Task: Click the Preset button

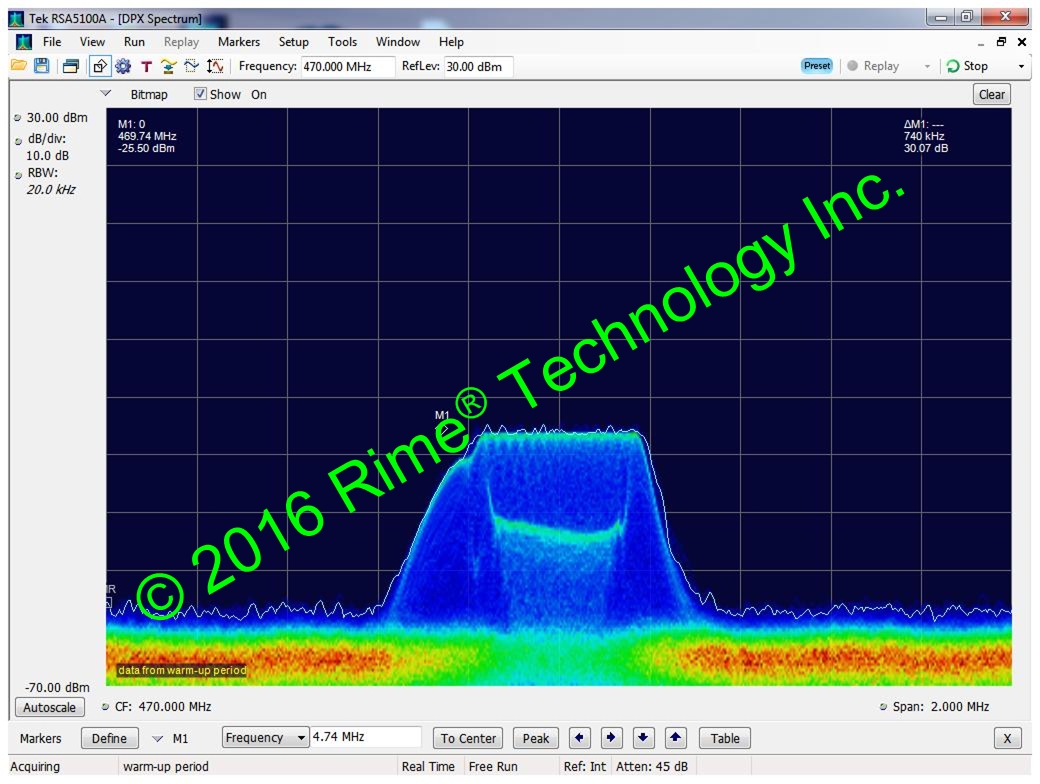Action: [x=817, y=66]
